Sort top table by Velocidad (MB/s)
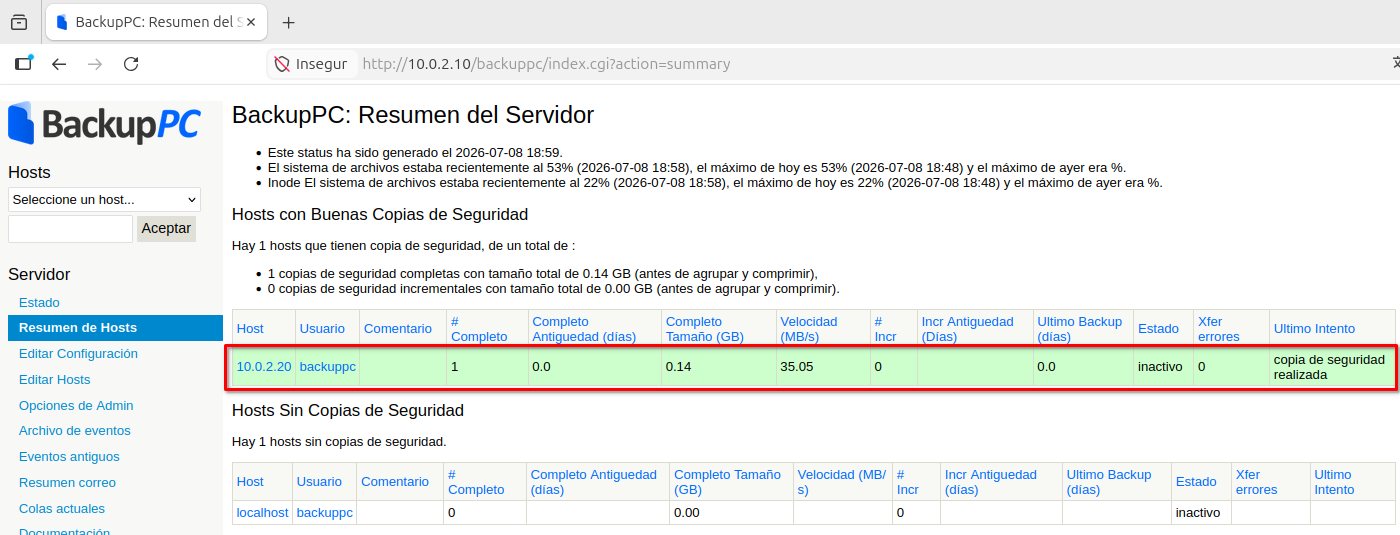1400x535 pixels. [810, 329]
